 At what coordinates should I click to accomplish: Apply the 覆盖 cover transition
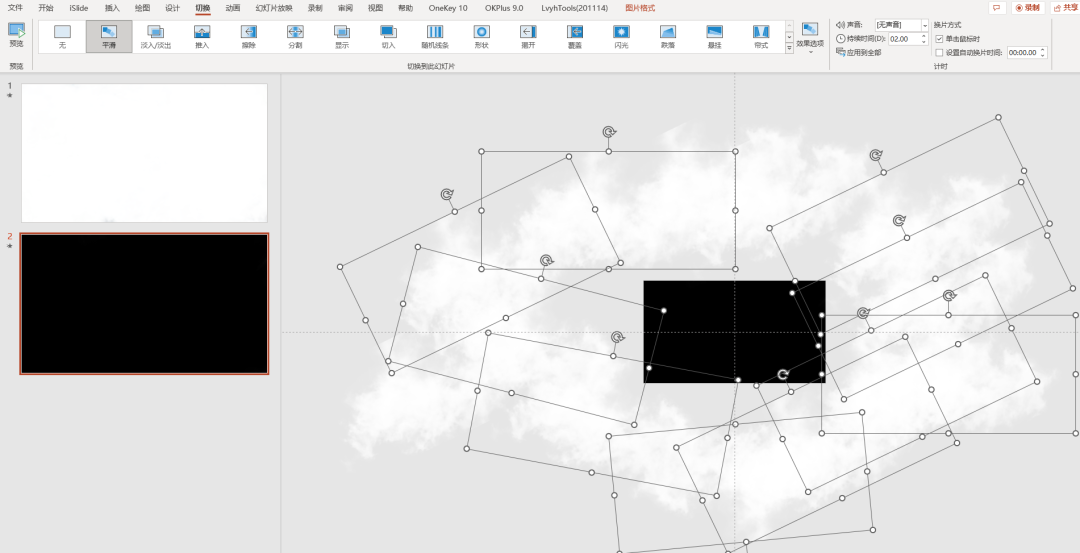pyautogui.click(x=574, y=36)
